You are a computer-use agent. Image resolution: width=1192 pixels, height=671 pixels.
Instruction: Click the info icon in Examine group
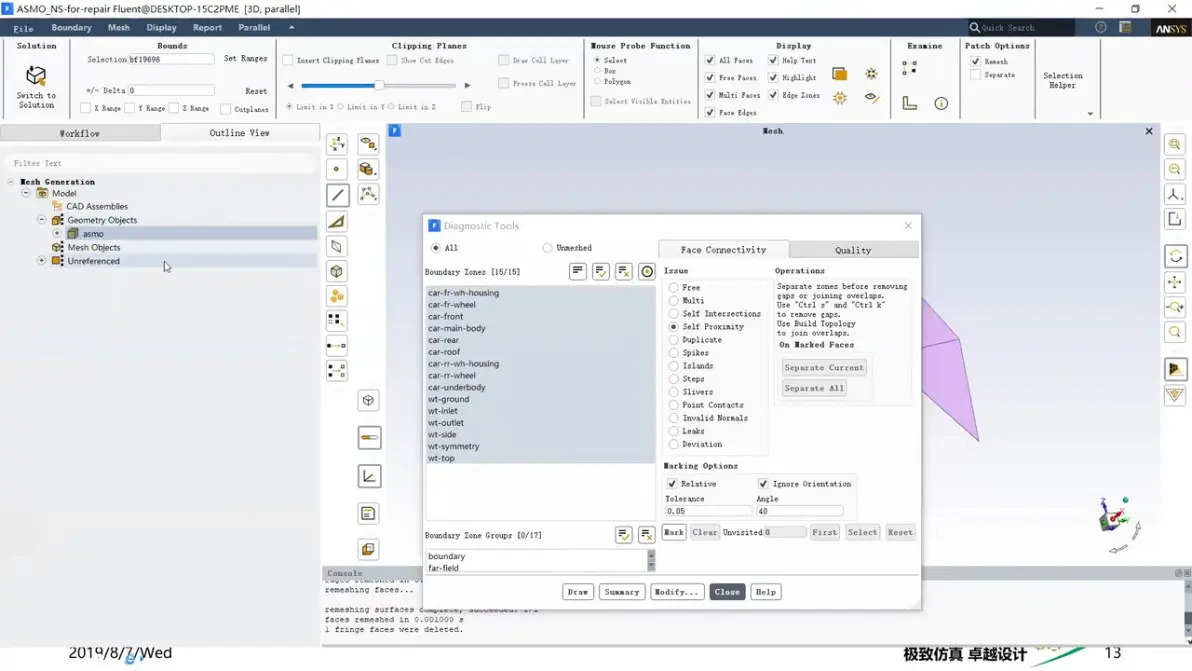click(x=941, y=103)
